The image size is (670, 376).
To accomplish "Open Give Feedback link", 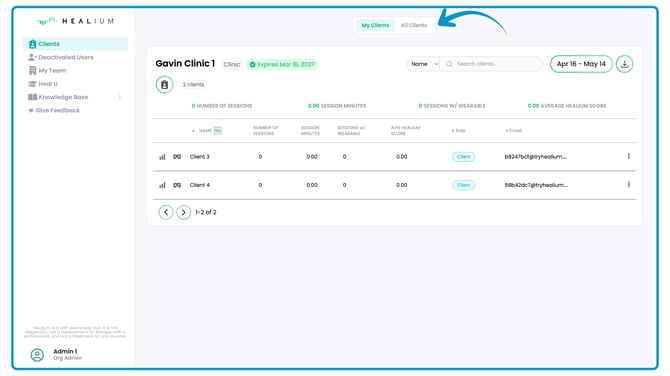I will [54, 110].
